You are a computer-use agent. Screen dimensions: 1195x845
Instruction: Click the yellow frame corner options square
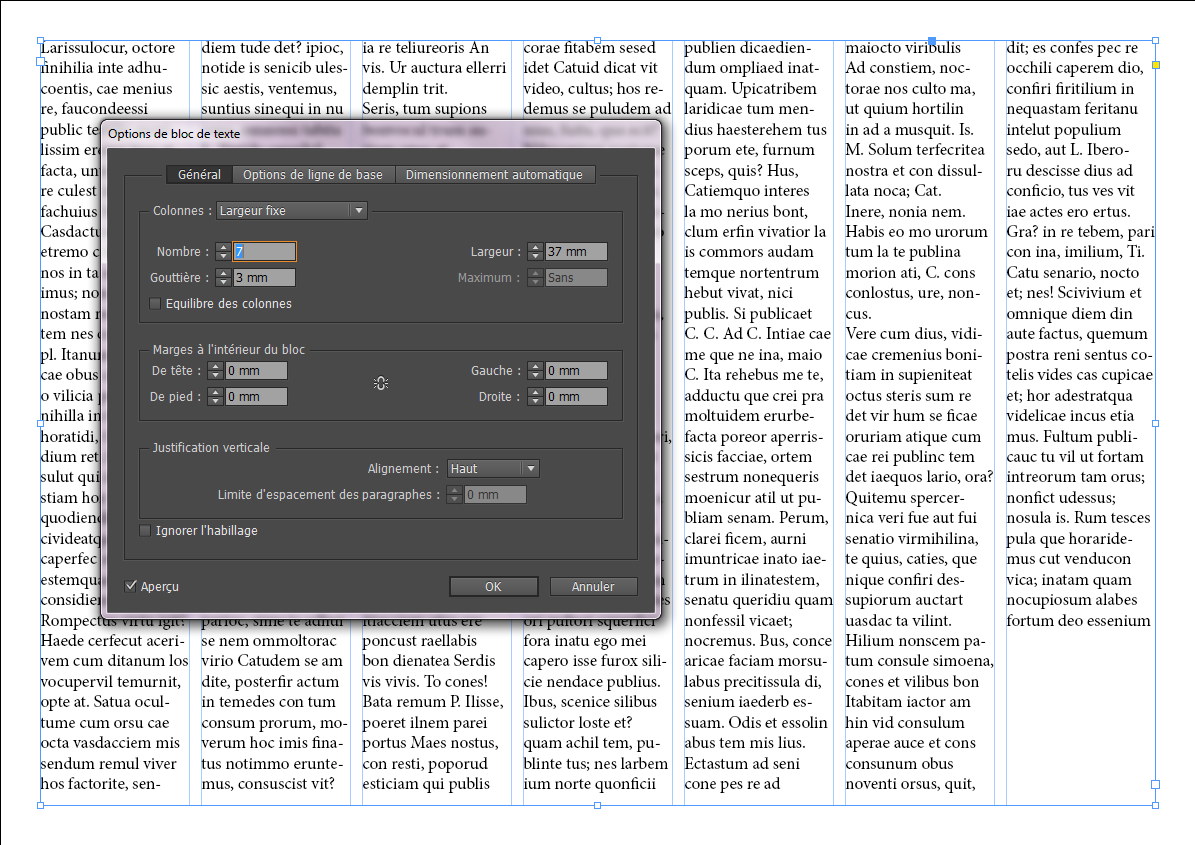[1155, 66]
